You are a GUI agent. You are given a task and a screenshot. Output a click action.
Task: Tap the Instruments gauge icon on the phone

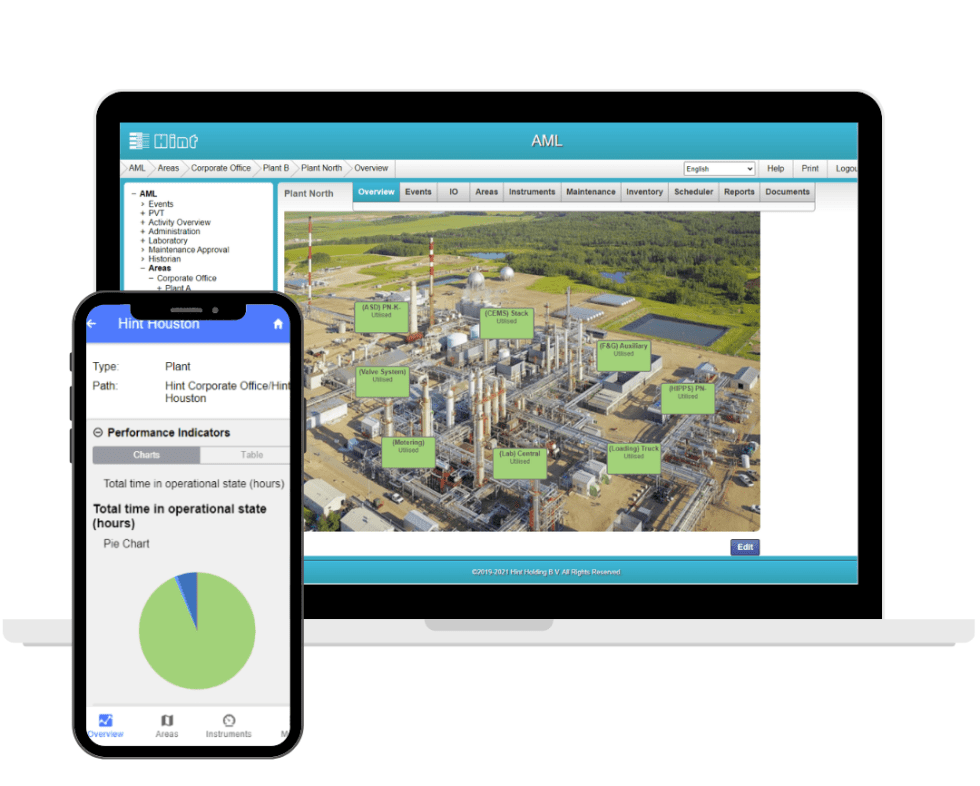click(x=228, y=722)
